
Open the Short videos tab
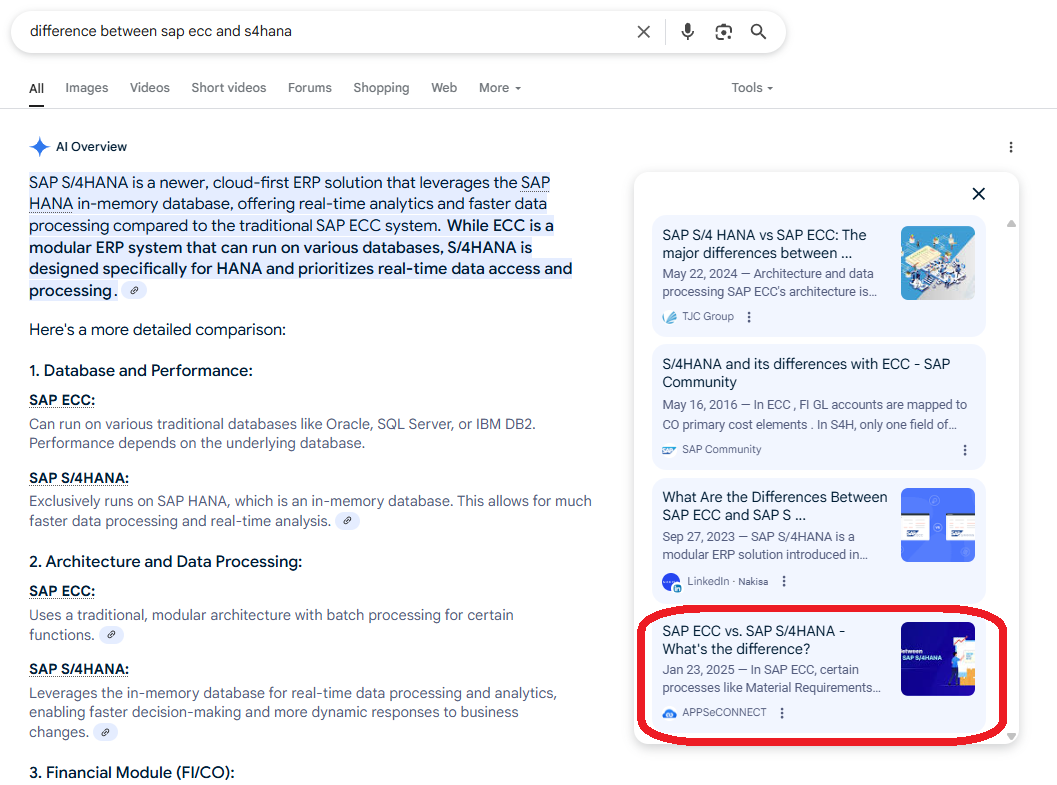click(229, 88)
